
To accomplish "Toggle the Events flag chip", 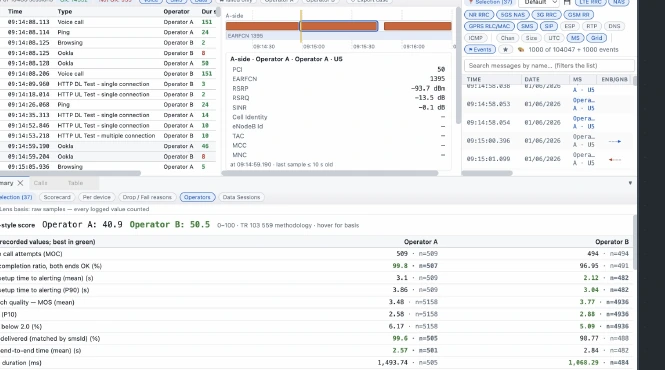I will click(x=480, y=50).
